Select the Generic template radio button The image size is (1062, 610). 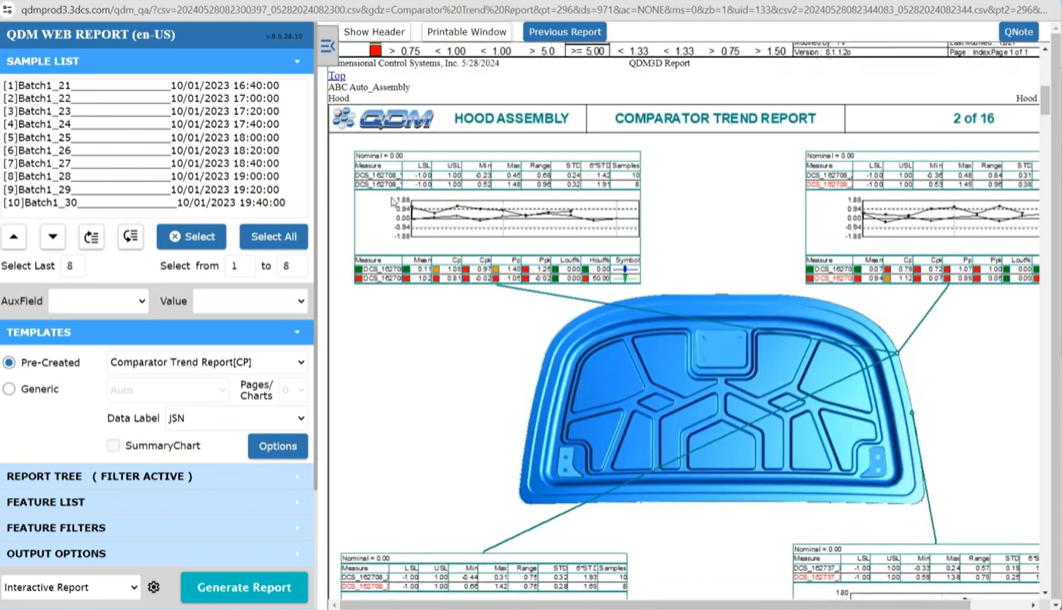coord(9,389)
